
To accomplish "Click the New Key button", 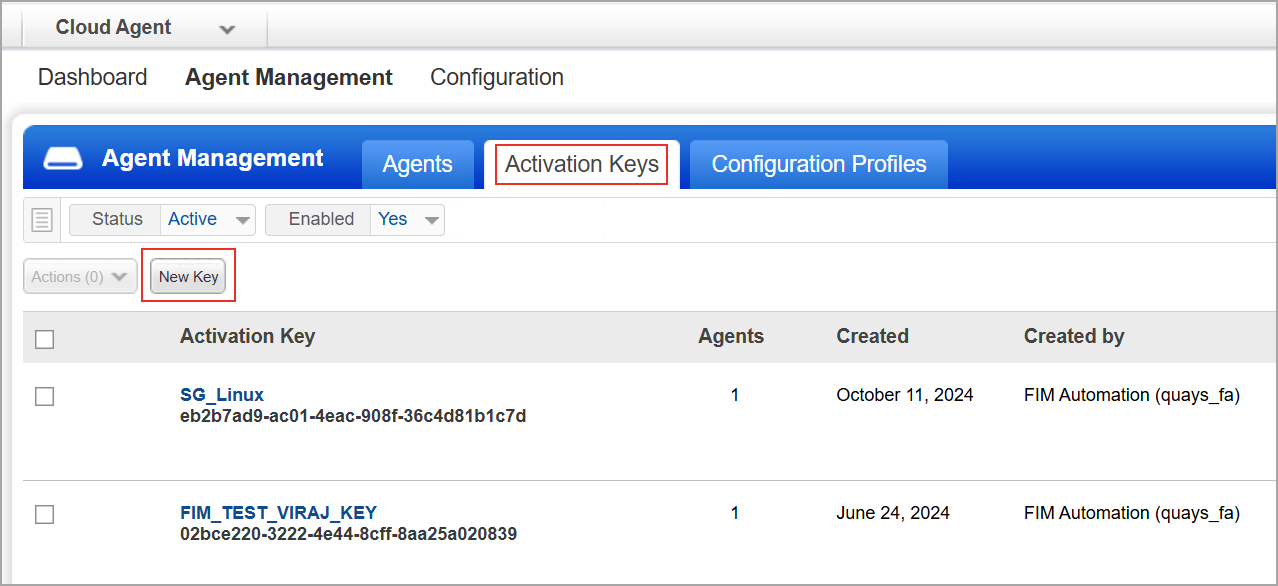I will (x=188, y=277).
